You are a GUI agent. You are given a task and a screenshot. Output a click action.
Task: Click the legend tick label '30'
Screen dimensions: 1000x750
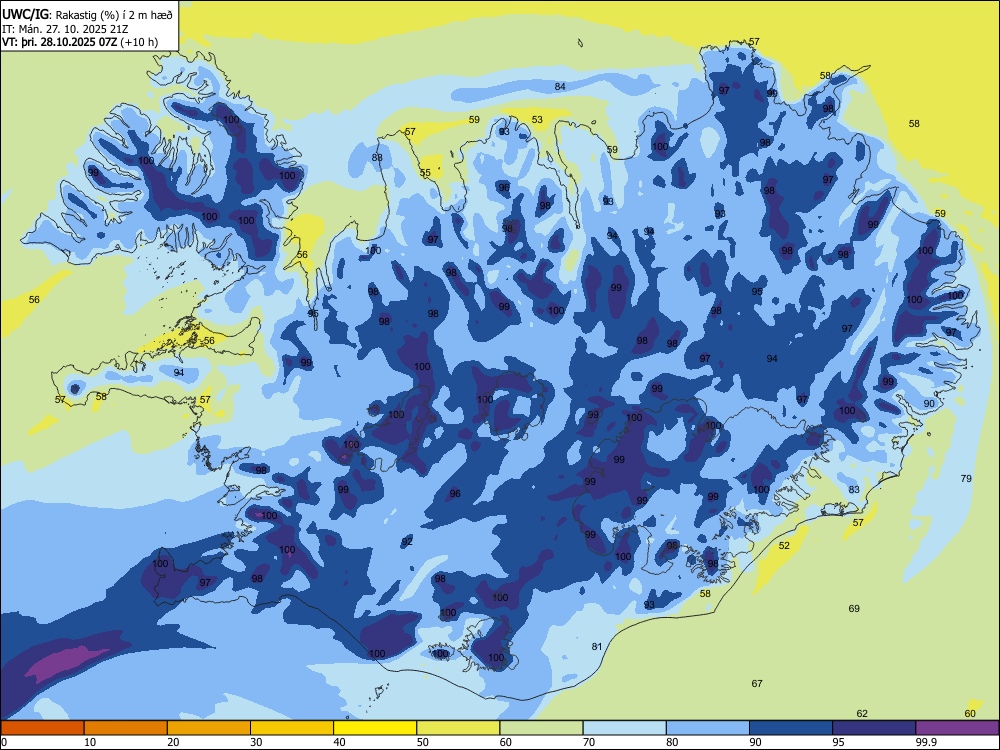click(256, 742)
